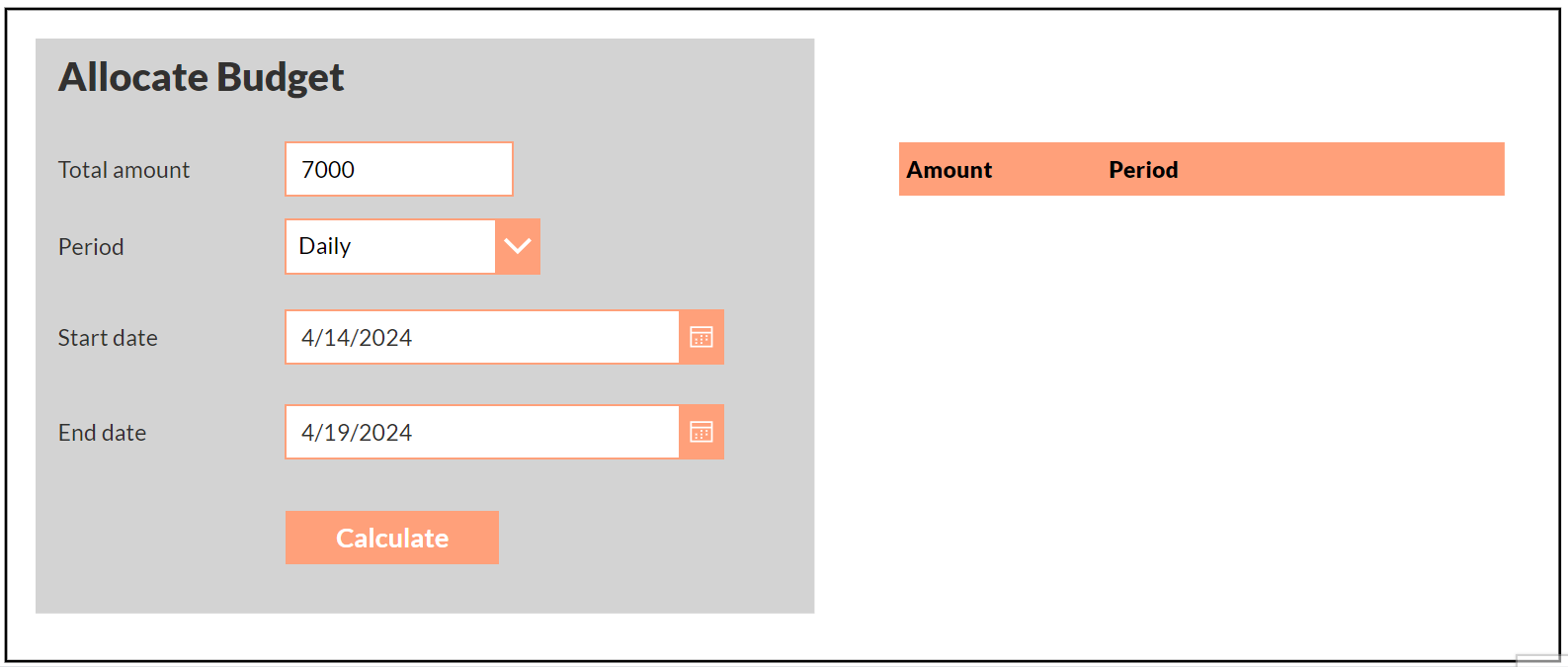Click the Period label beside the dropdown
This screenshot has width=1568, height=667.
coord(91,247)
